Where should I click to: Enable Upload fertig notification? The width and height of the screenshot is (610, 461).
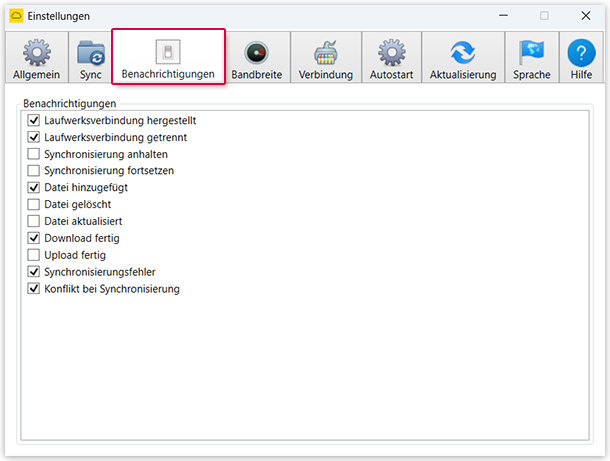(34, 255)
